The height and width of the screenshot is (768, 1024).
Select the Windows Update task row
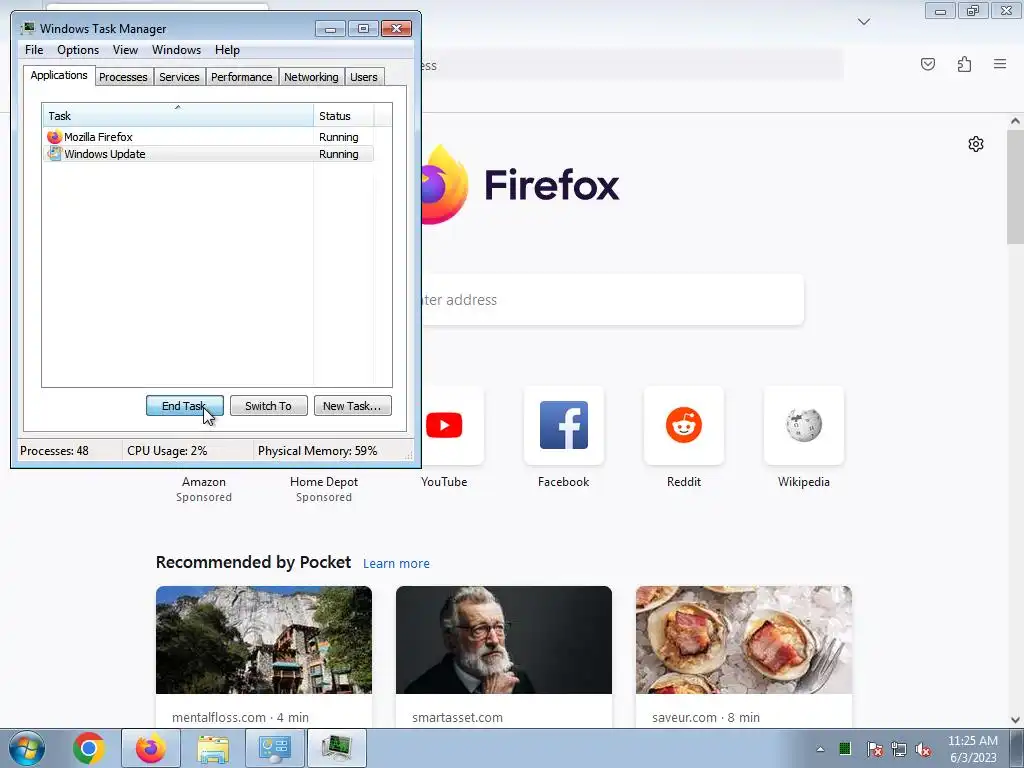coord(209,154)
